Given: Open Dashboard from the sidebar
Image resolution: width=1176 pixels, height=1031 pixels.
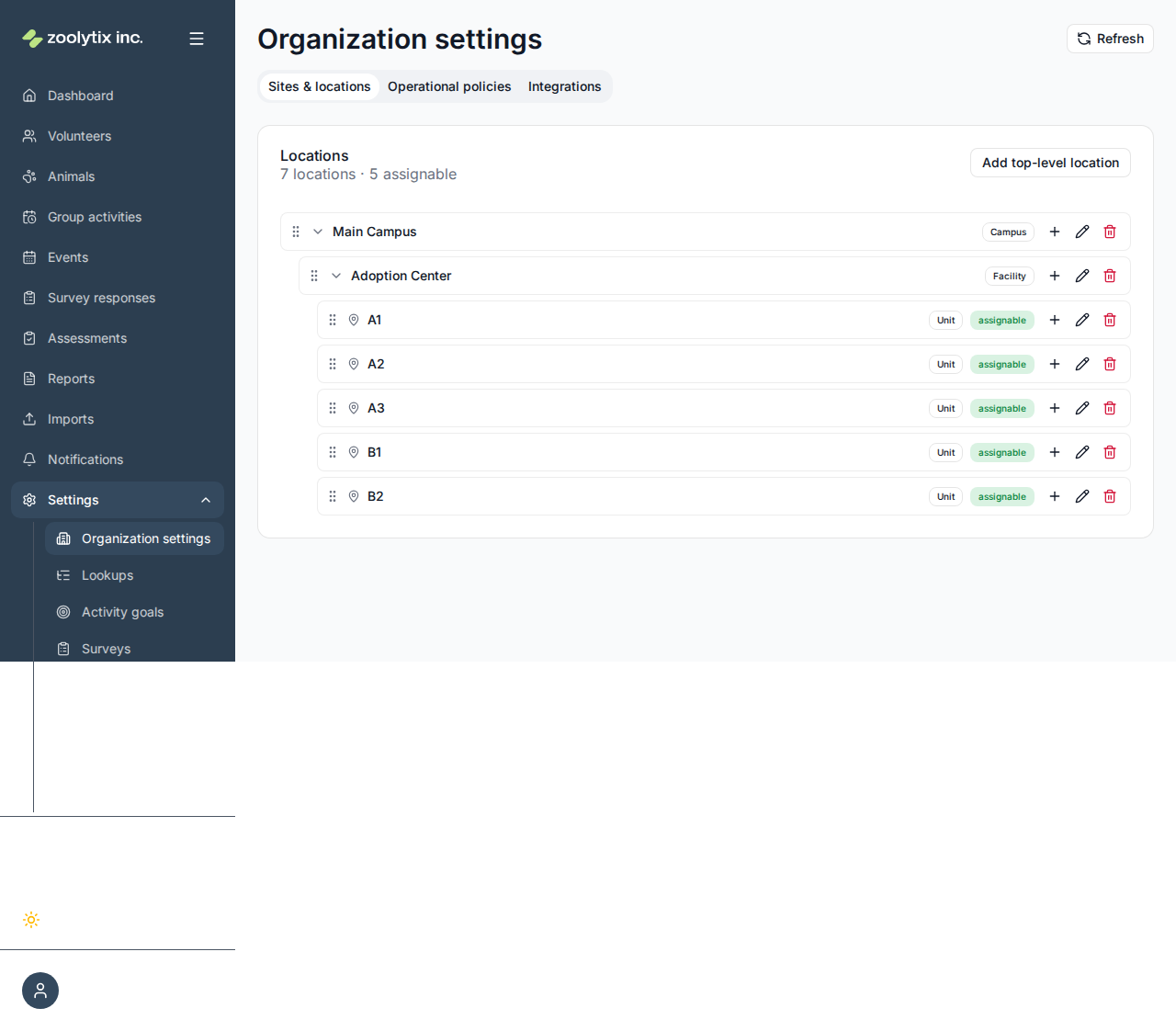Looking at the screenshot, I should [x=118, y=96].
